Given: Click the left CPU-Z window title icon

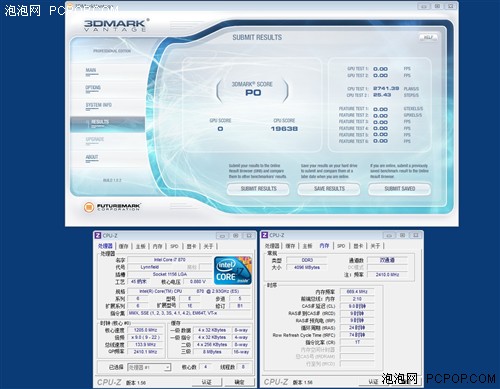Looking at the screenshot, I should tap(98, 235).
